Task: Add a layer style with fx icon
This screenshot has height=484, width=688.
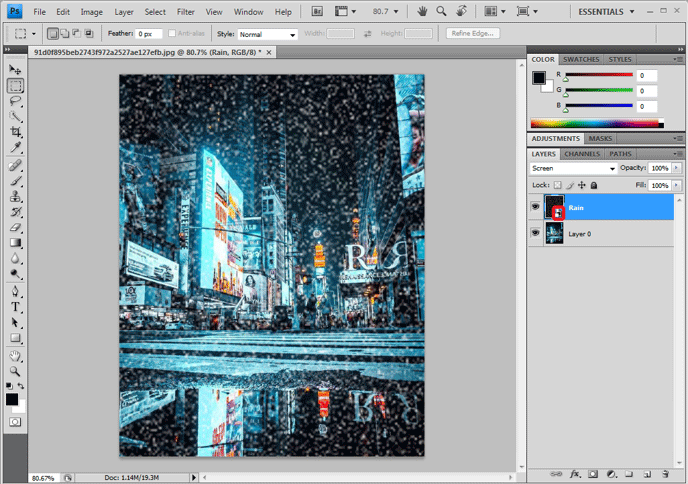Action: [575, 473]
